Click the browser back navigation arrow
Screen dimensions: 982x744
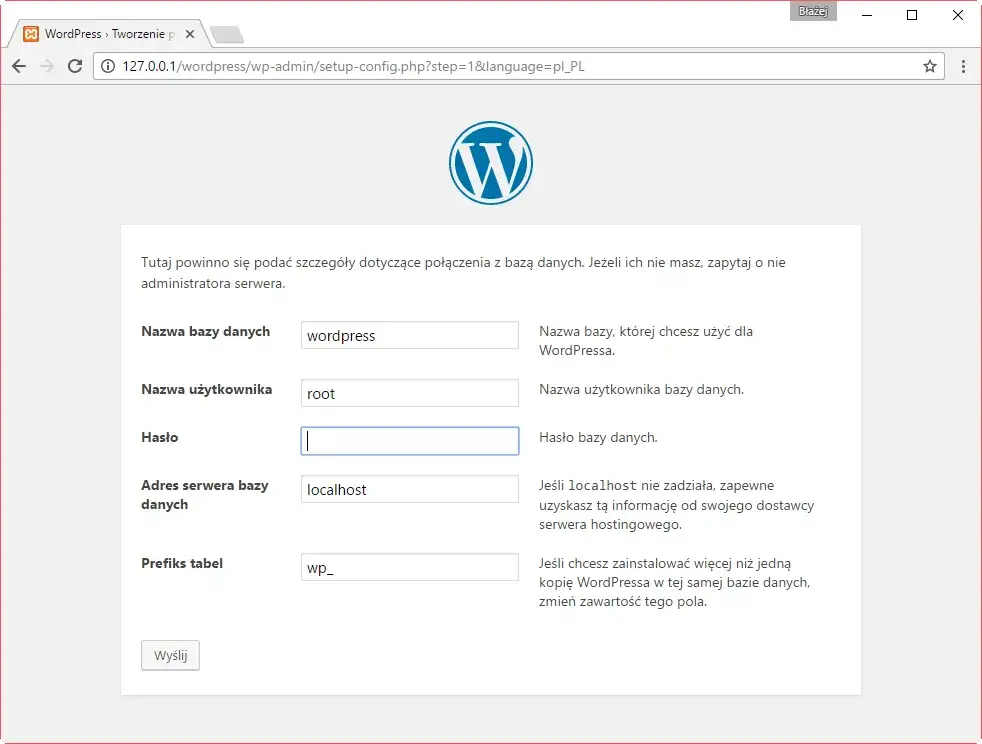pos(19,66)
